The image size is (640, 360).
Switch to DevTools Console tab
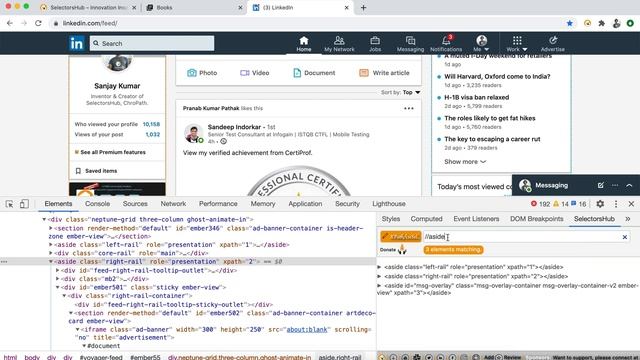click(x=97, y=204)
